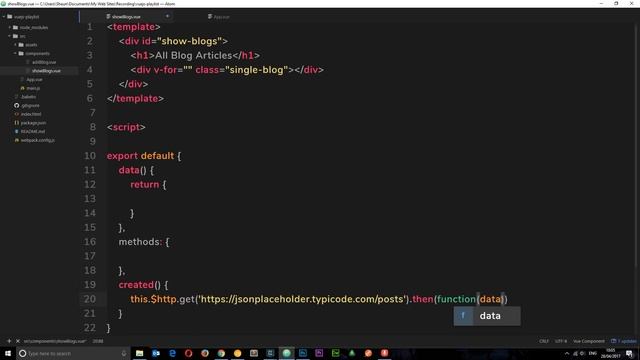Click the book icon beside README.md
This screenshot has height=360, width=640.
17,131
